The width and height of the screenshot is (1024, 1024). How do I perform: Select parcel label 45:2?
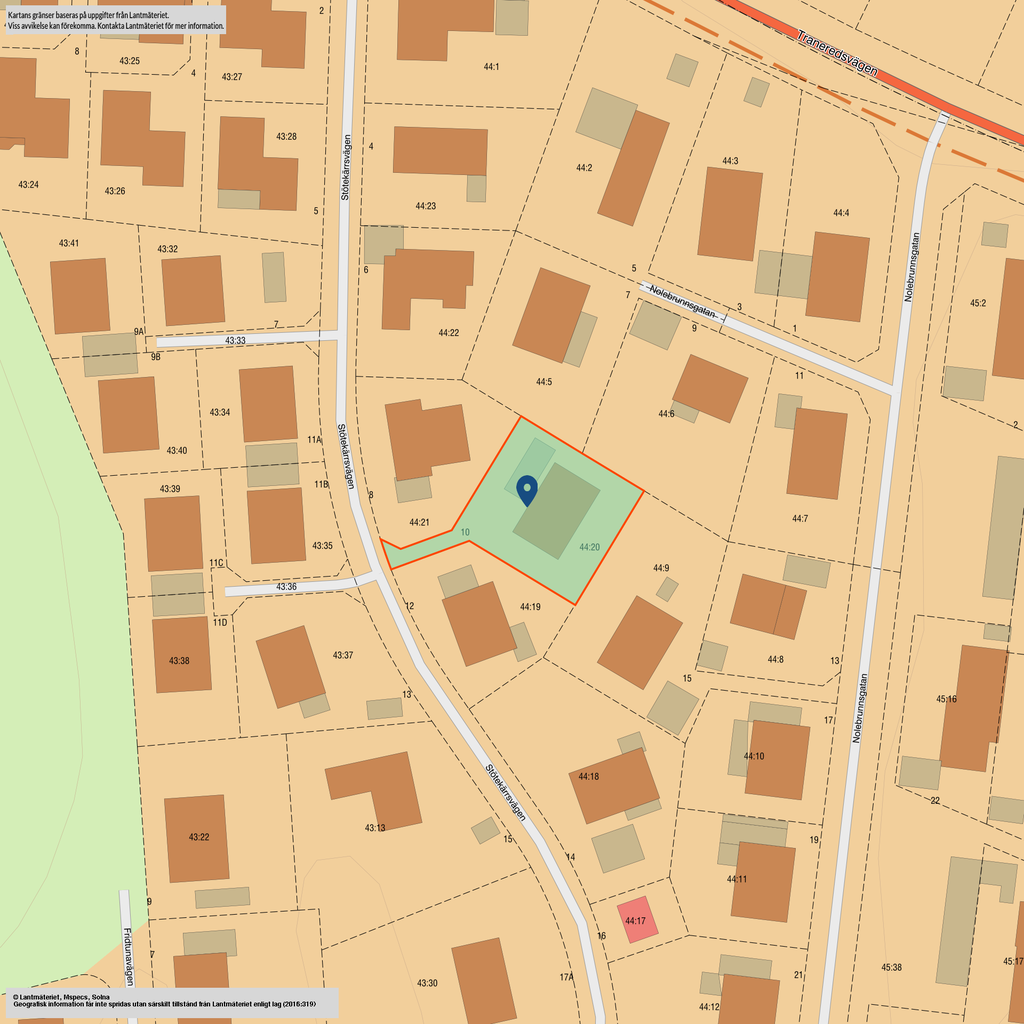click(978, 303)
